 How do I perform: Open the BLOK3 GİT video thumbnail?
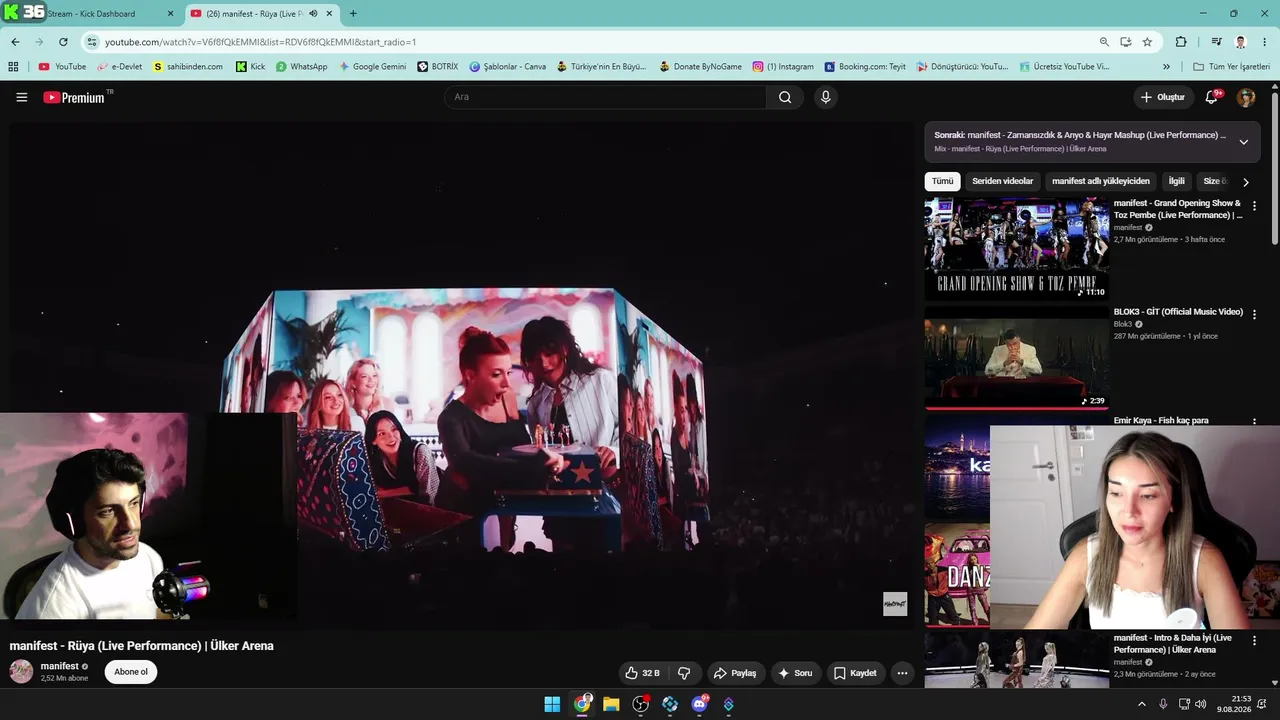coord(1016,357)
